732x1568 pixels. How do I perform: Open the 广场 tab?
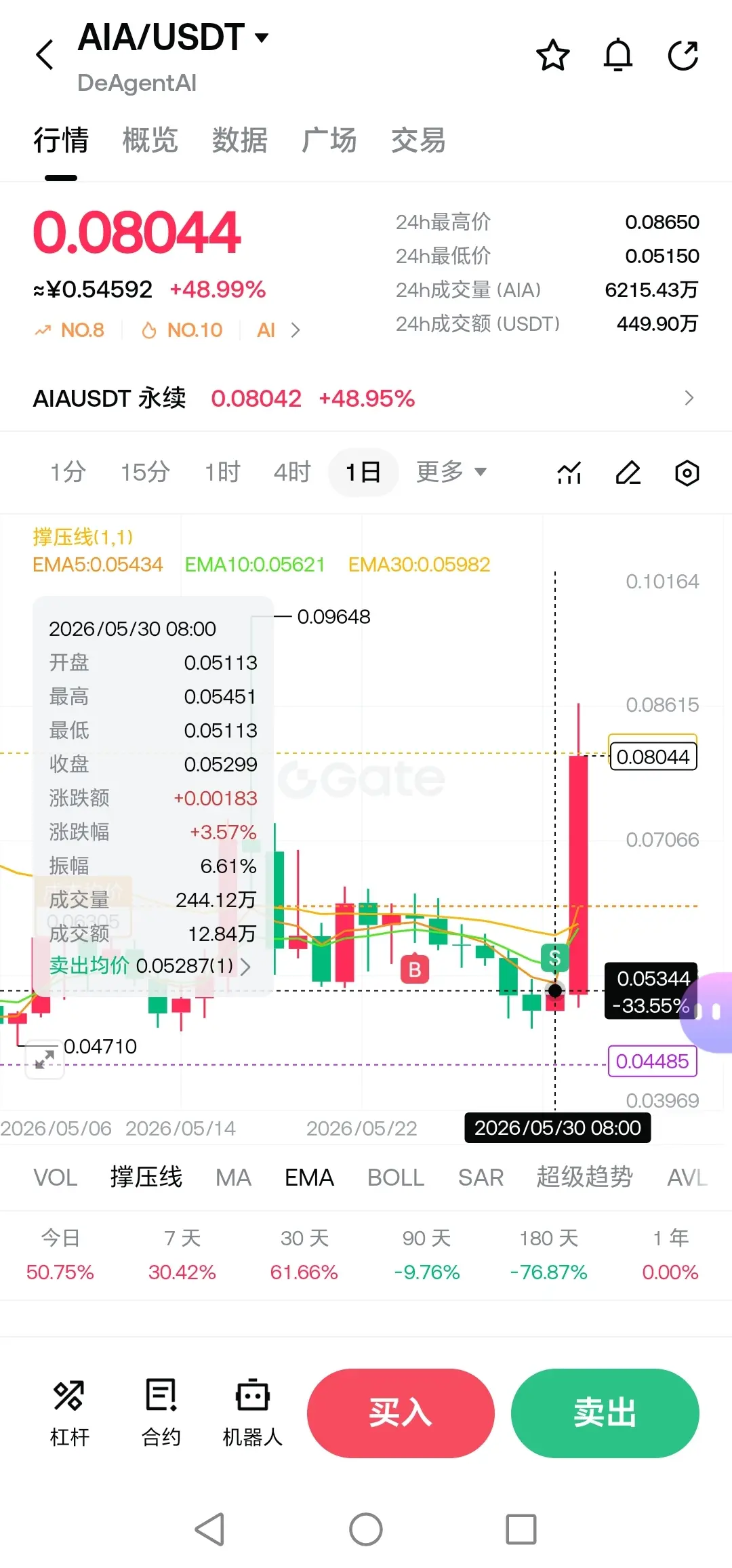point(329,141)
